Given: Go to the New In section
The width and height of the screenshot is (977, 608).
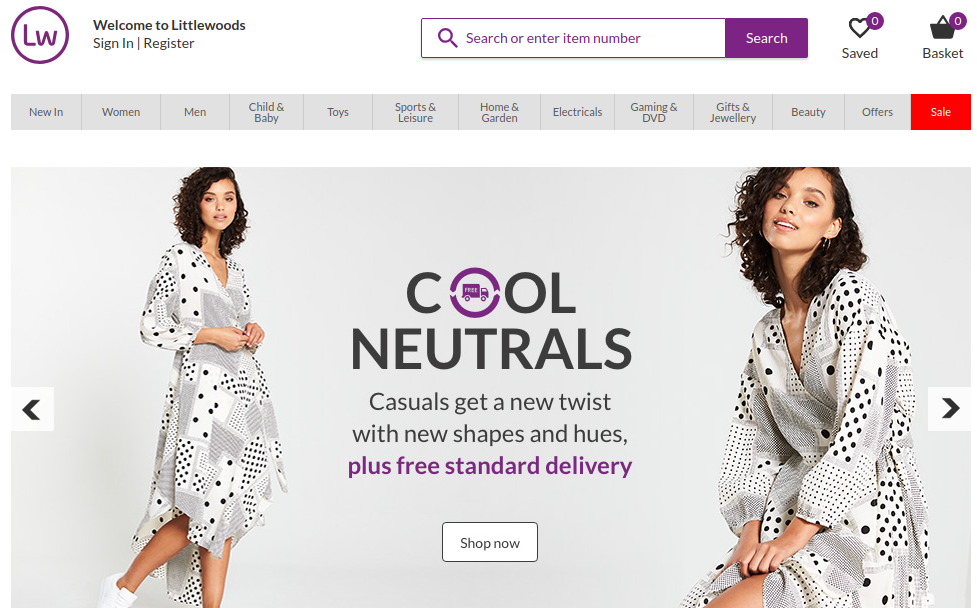Looking at the screenshot, I should click(46, 112).
